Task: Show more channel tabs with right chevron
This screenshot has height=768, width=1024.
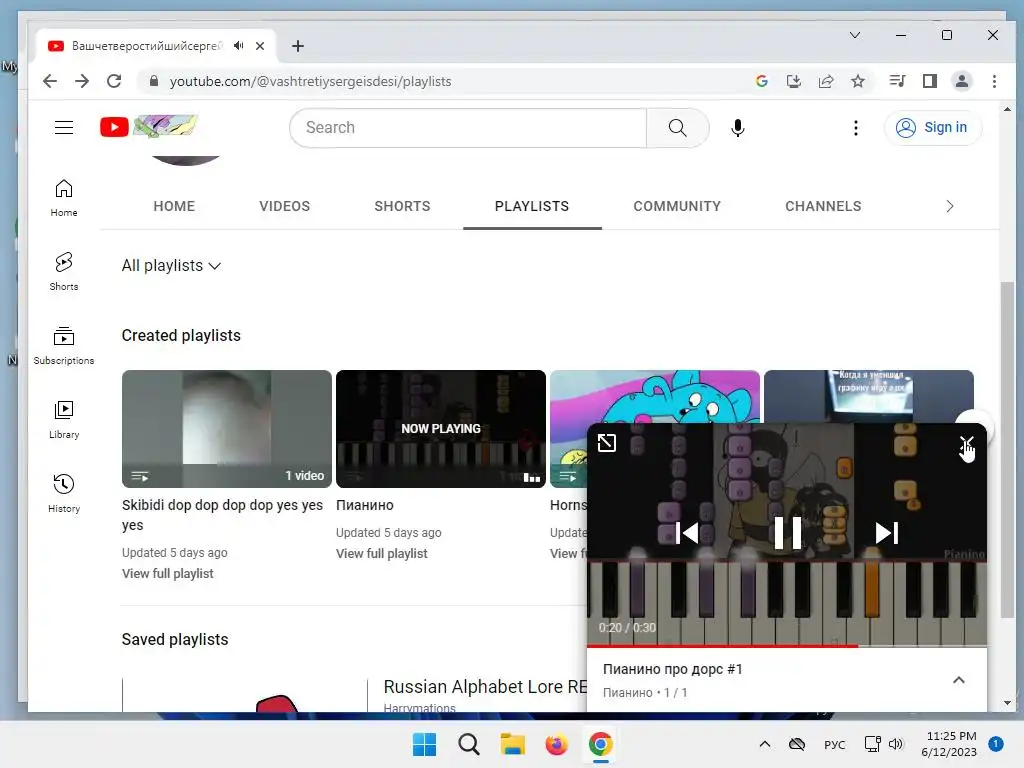Action: click(x=950, y=206)
